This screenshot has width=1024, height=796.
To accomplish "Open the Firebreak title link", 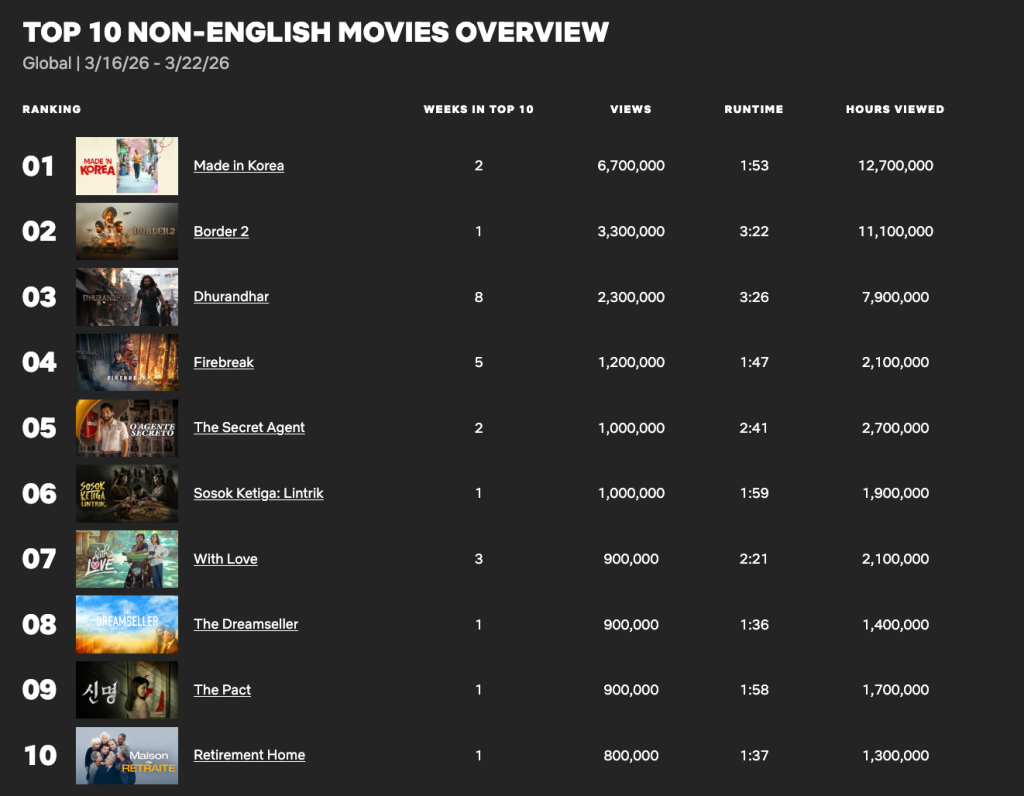I will point(223,362).
